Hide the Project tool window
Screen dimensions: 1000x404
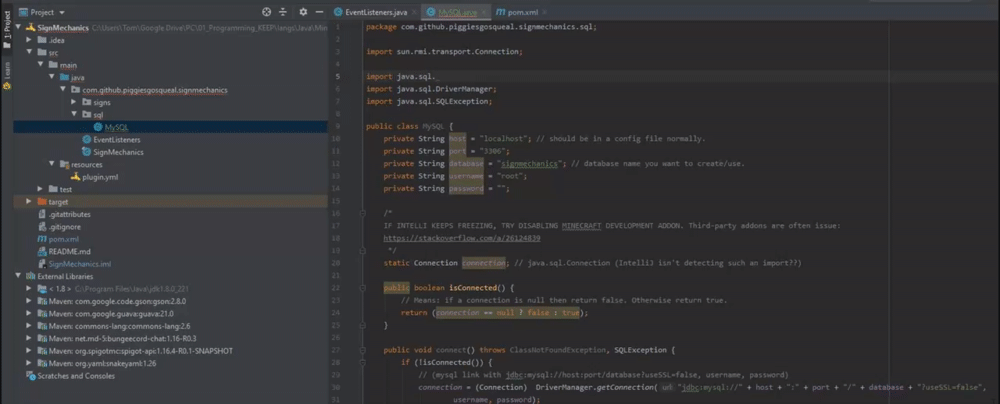(321, 12)
